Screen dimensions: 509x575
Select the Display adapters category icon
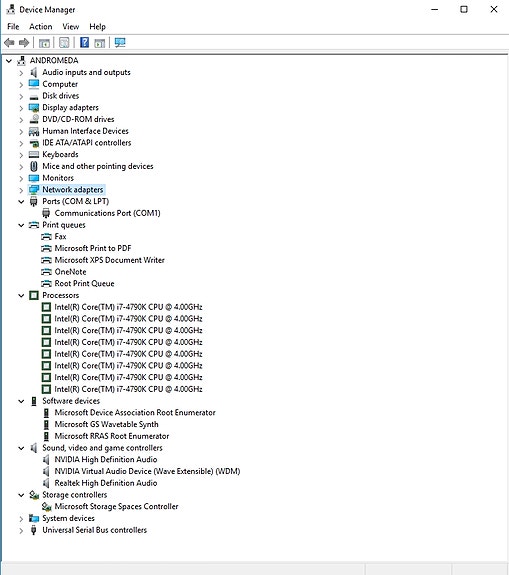(34, 107)
